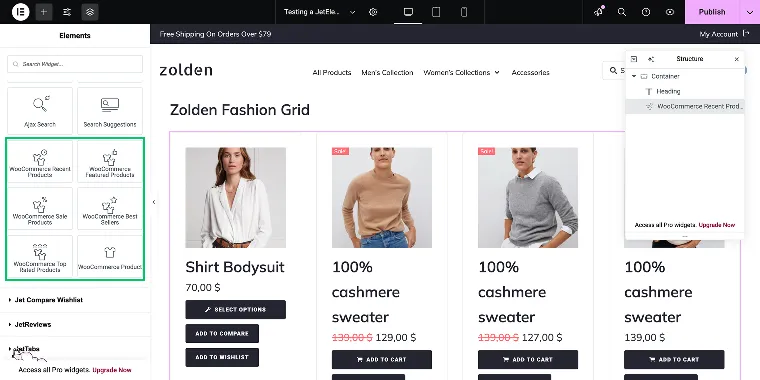Open the Finder search icon in top bar
This screenshot has width=760, height=380.
(622, 12)
